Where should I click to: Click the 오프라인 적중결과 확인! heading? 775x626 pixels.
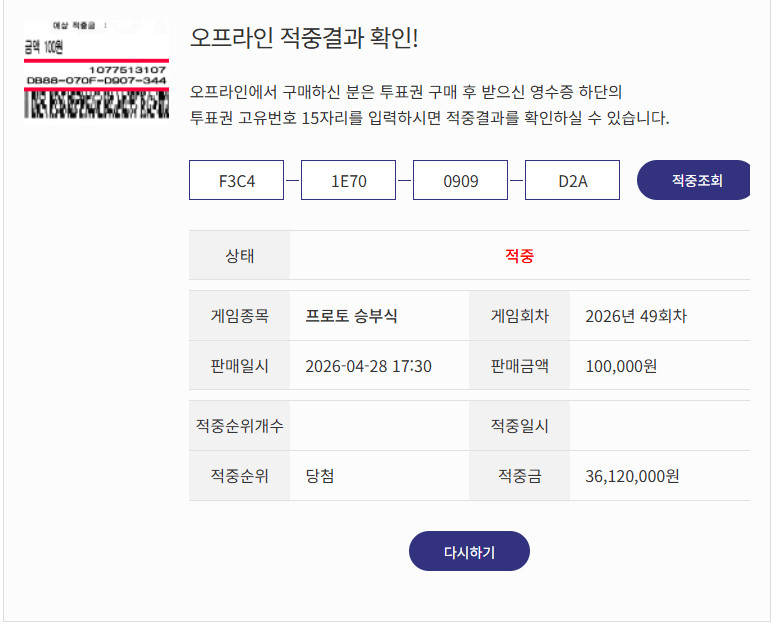tap(304, 38)
